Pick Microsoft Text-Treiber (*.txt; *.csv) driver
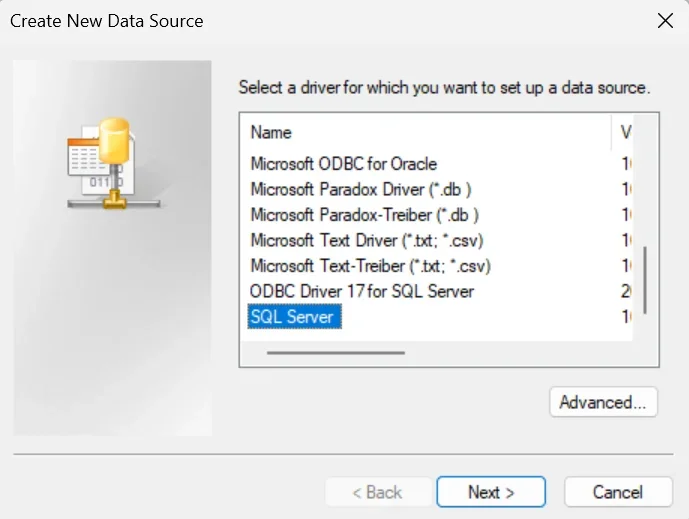 tap(370, 266)
